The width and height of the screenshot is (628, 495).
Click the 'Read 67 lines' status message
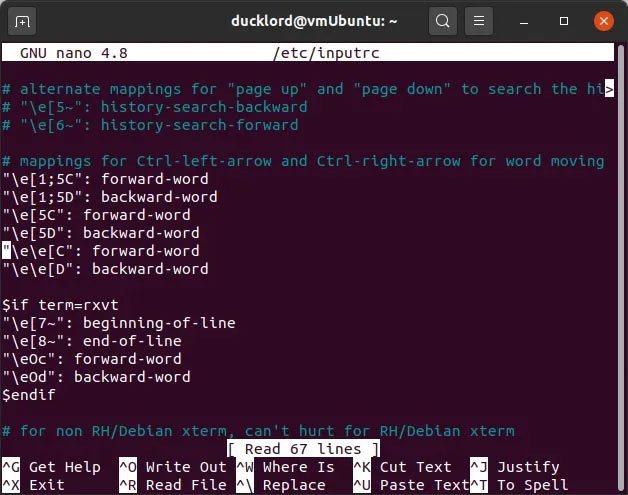coord(303,449)
